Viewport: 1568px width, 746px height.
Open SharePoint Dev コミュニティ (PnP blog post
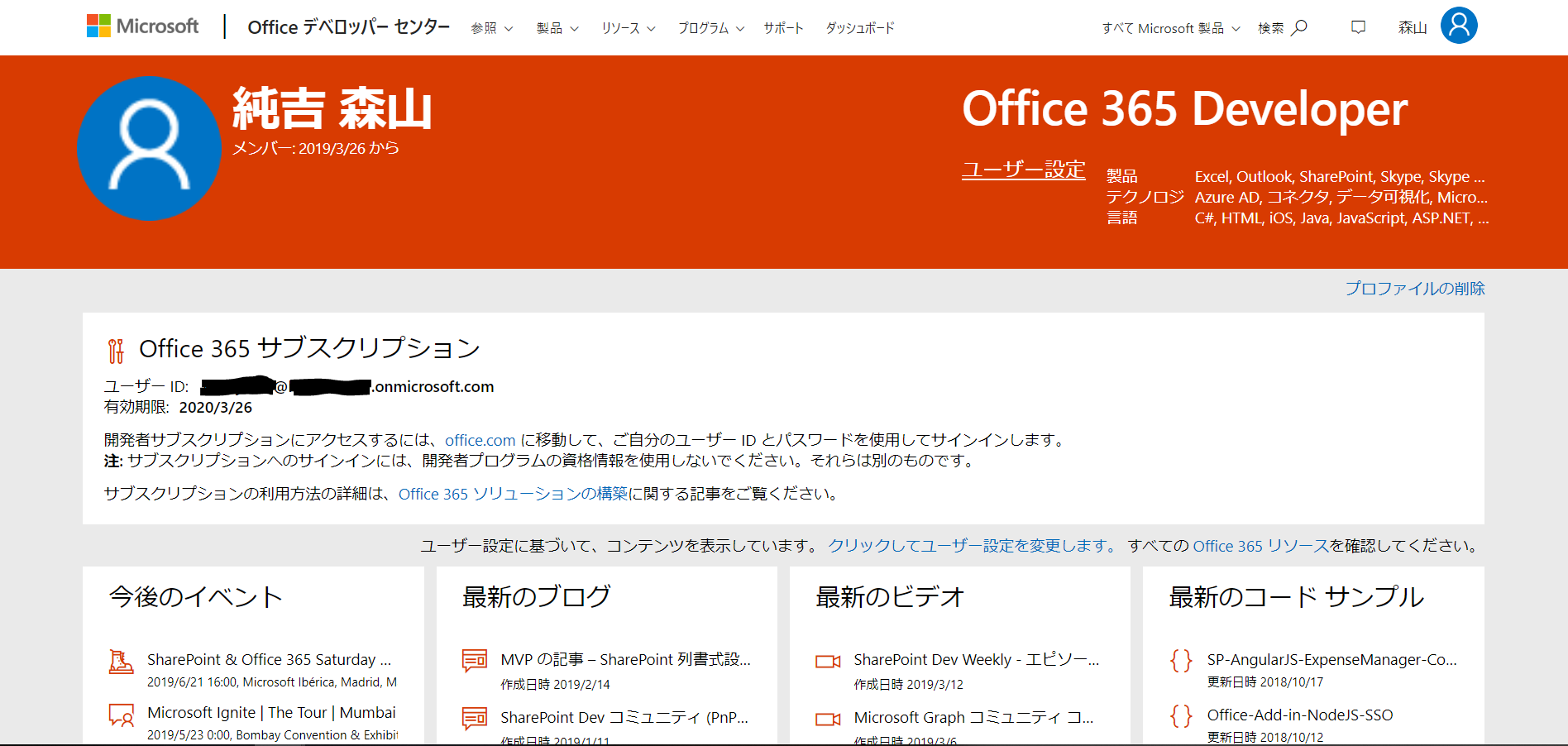click(x=624, y=718)
